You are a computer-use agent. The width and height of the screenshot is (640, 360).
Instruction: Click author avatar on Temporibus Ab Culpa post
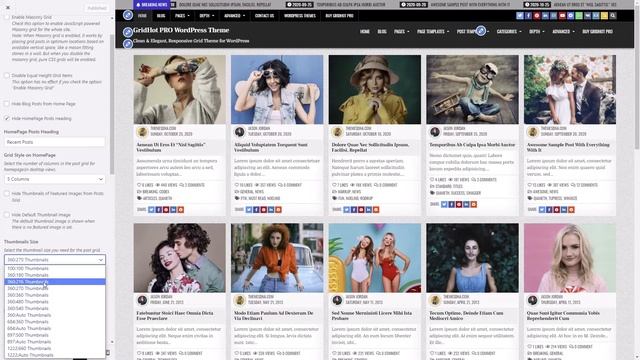tap(435, 132)
